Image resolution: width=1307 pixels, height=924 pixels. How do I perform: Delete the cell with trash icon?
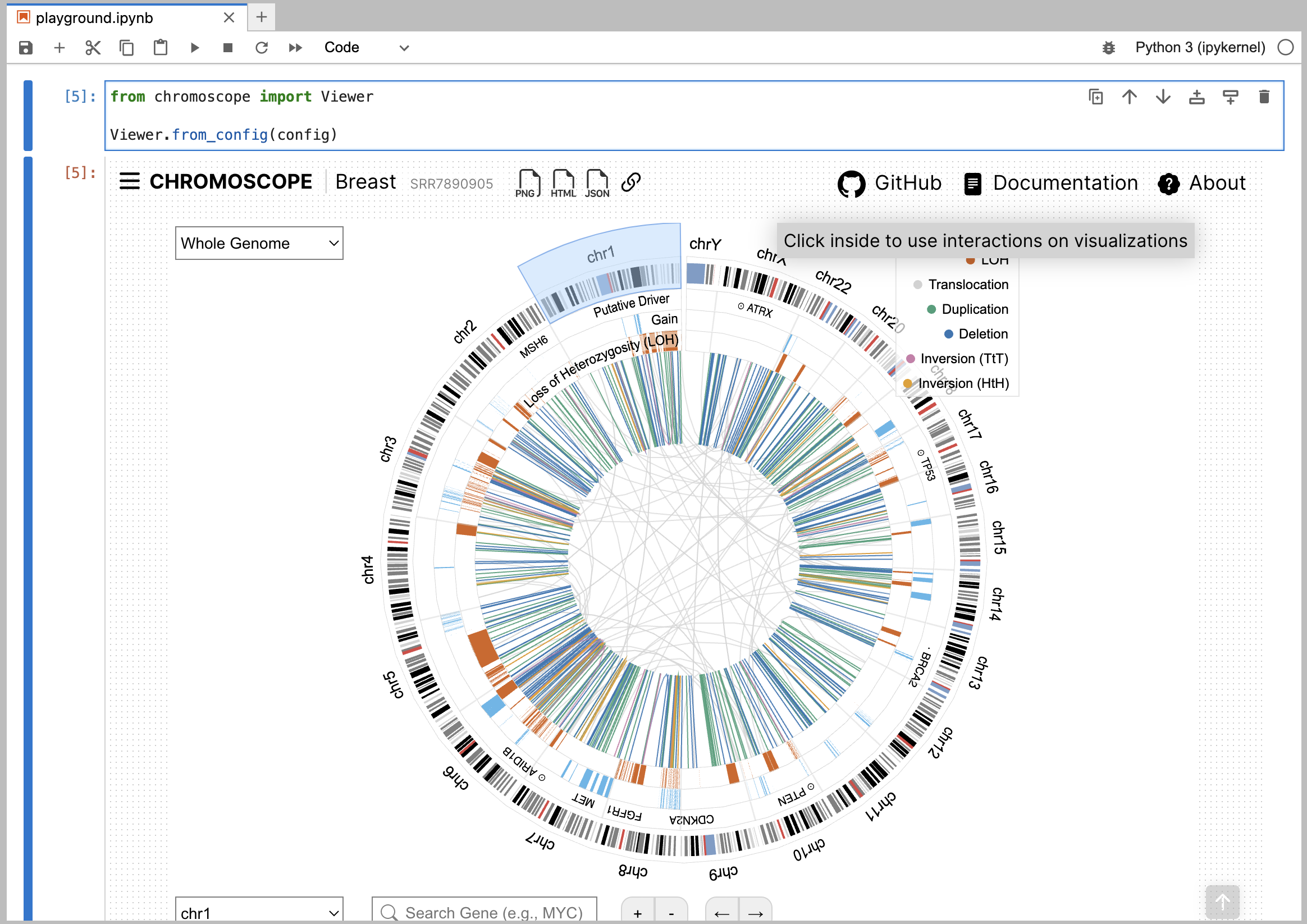[x=1264, y=97]
